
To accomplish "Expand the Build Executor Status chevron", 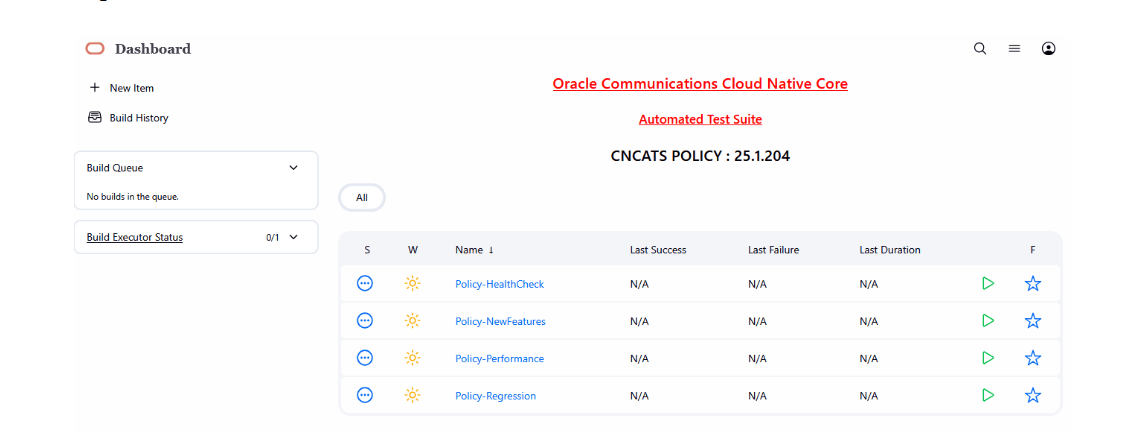I will click(293, 237).
